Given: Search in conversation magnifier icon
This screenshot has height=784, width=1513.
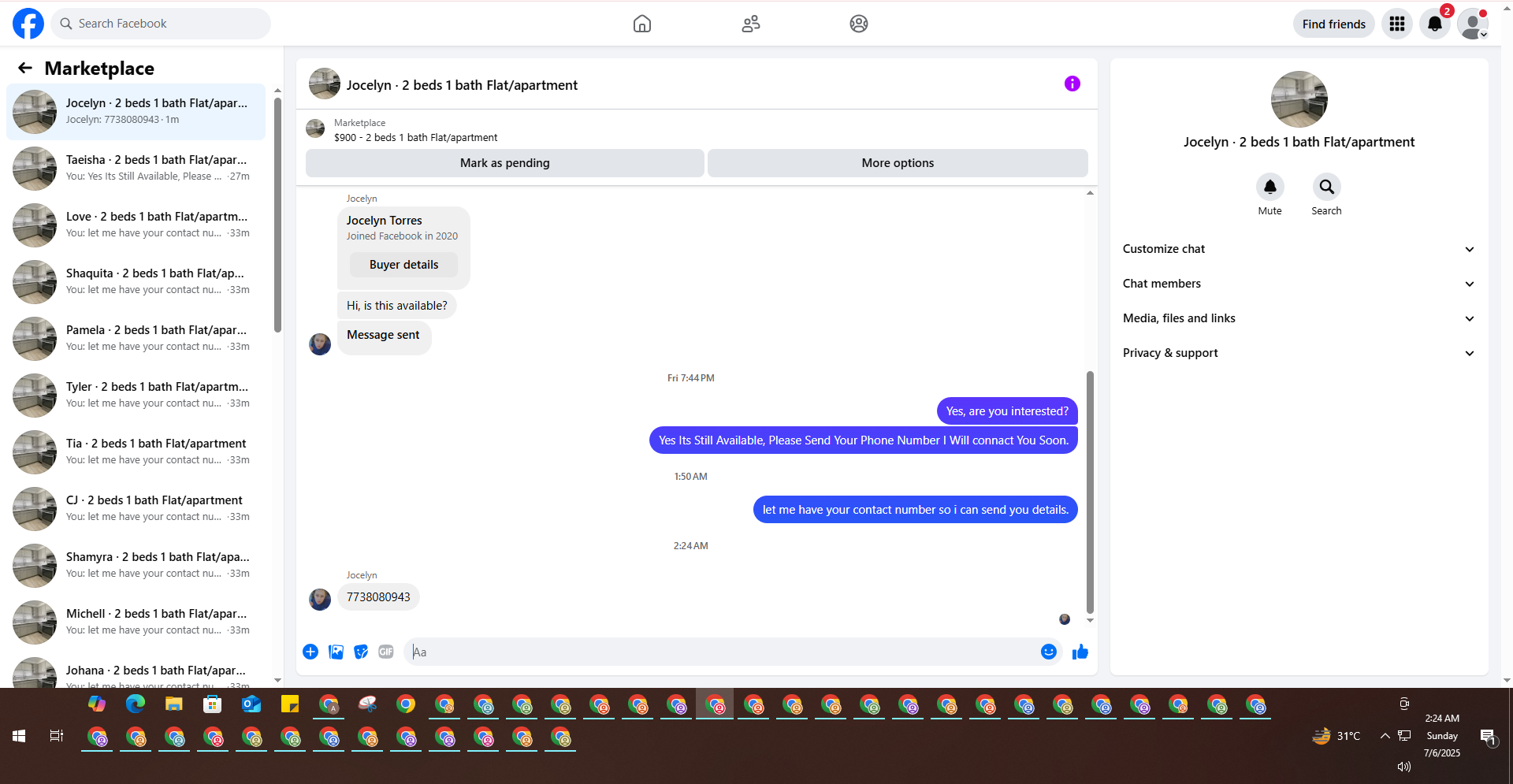Looking at the screenshot, I should (1327, 187).
